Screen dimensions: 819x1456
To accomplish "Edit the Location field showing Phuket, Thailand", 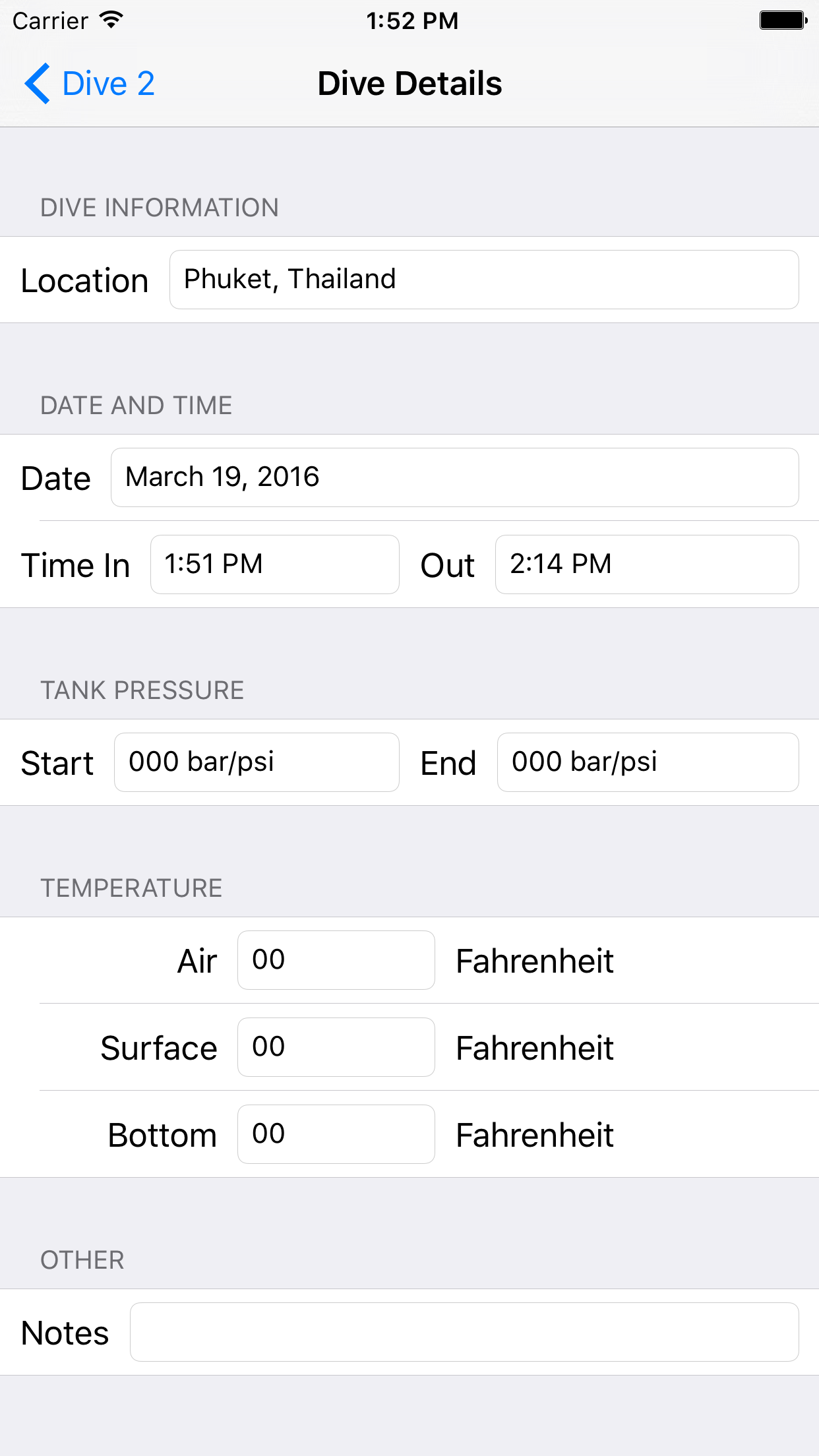I will point(484,280).
